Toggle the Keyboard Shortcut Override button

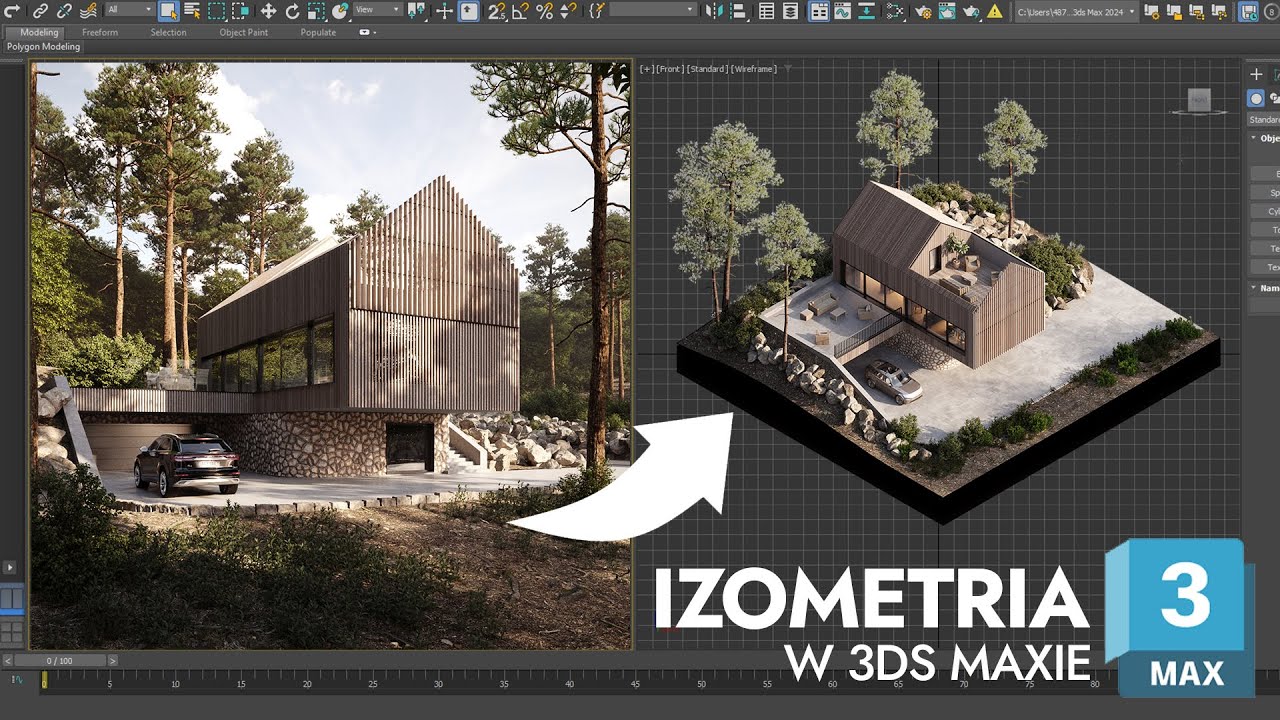point(468,11)
